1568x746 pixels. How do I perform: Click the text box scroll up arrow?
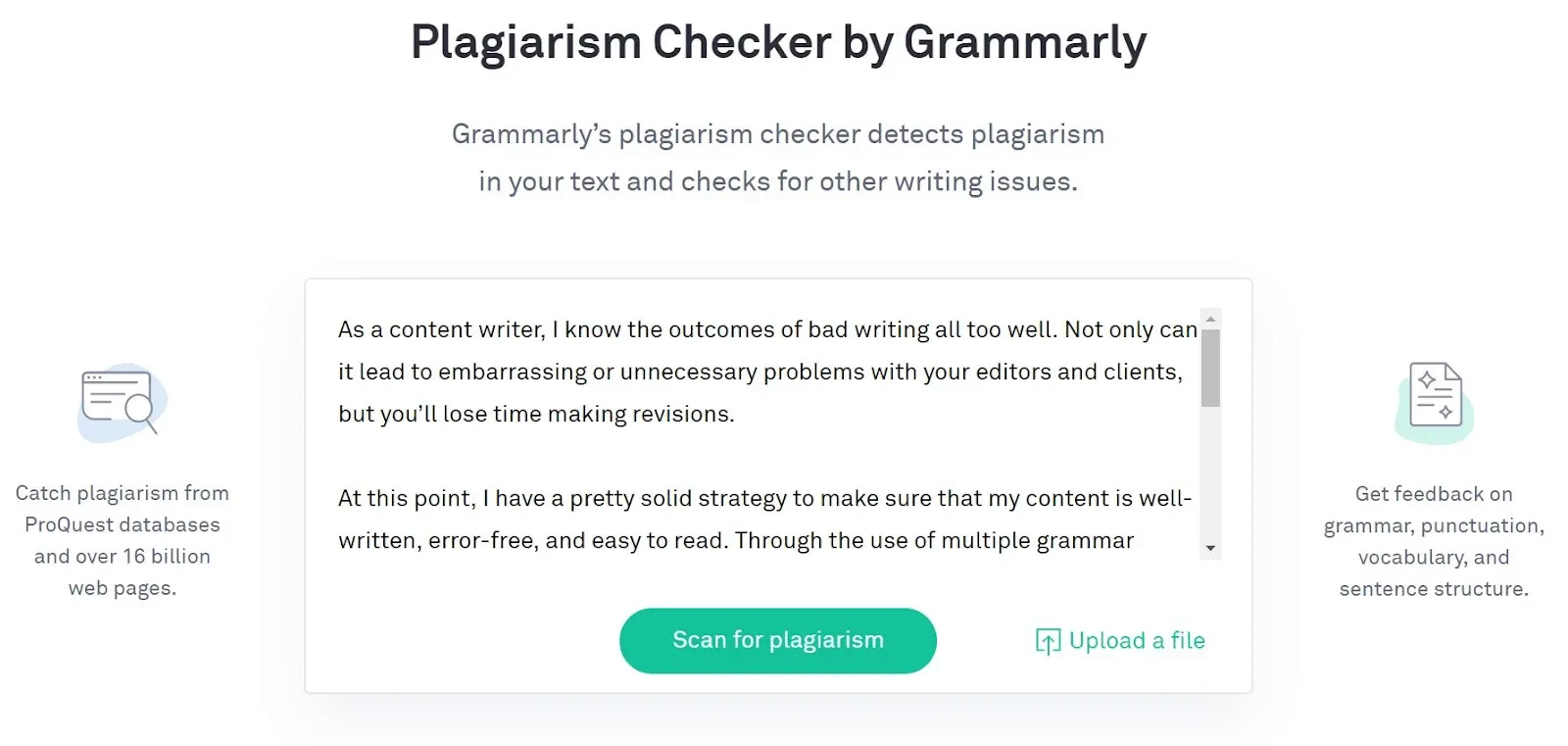(1210, 320)
